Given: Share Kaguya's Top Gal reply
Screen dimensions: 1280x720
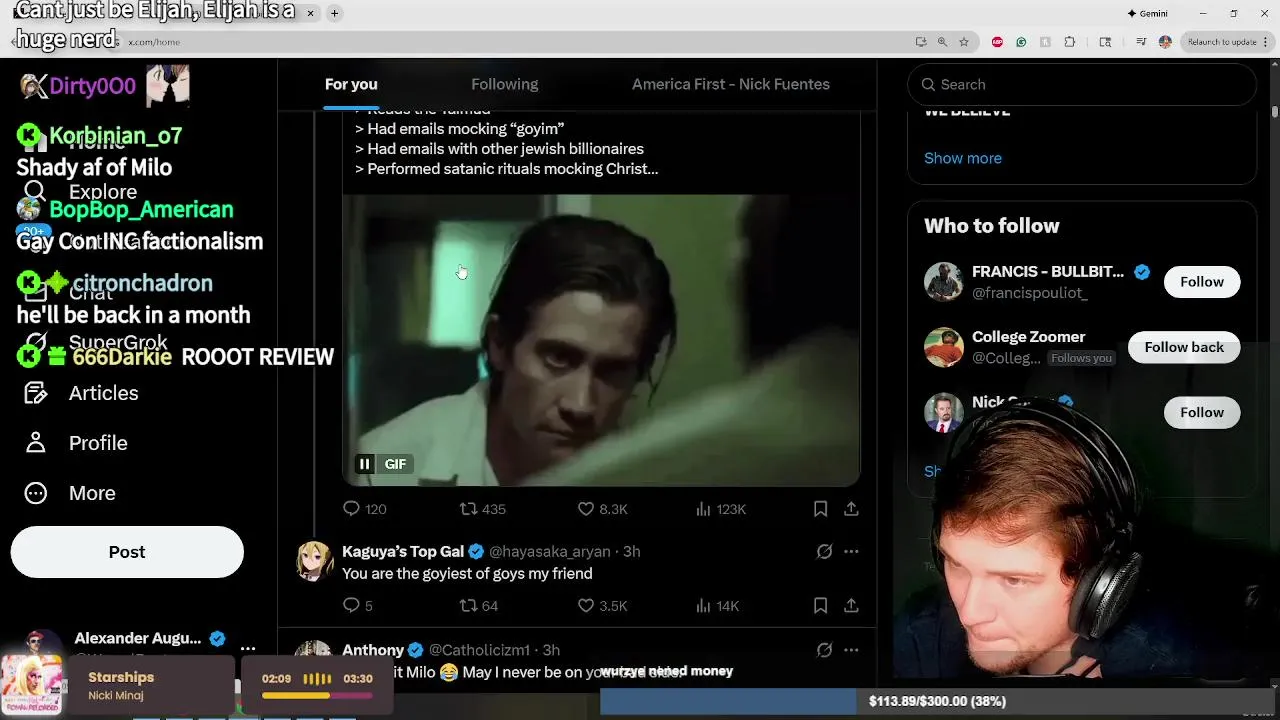Looking at the screenshot, I should point(851,605).
